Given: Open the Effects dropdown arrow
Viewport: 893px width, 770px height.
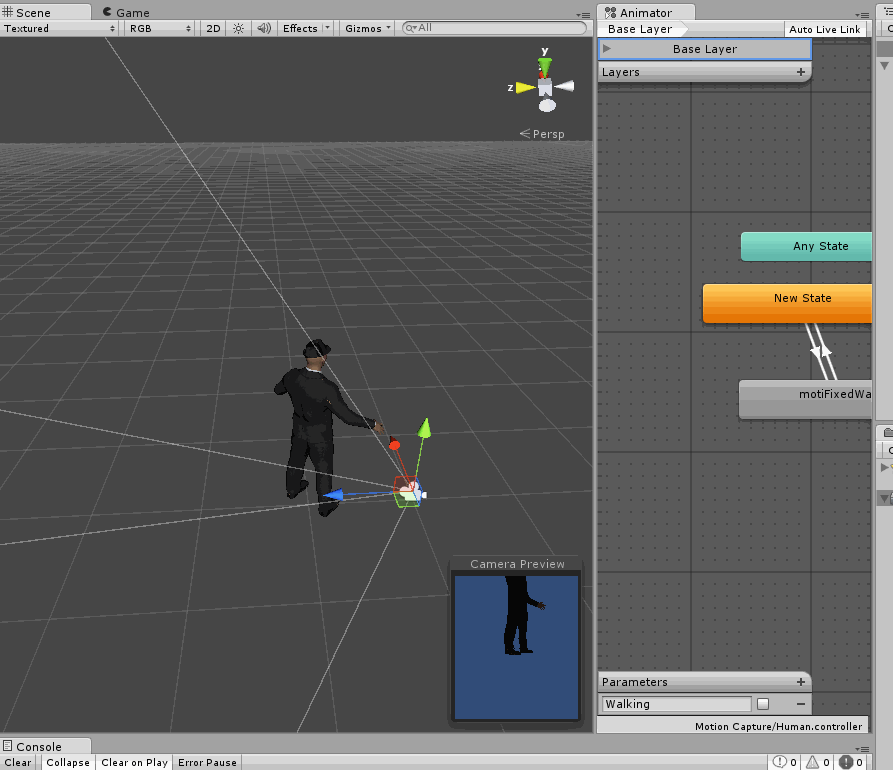Looking at the screenshot, I should [x=327, y=28].
